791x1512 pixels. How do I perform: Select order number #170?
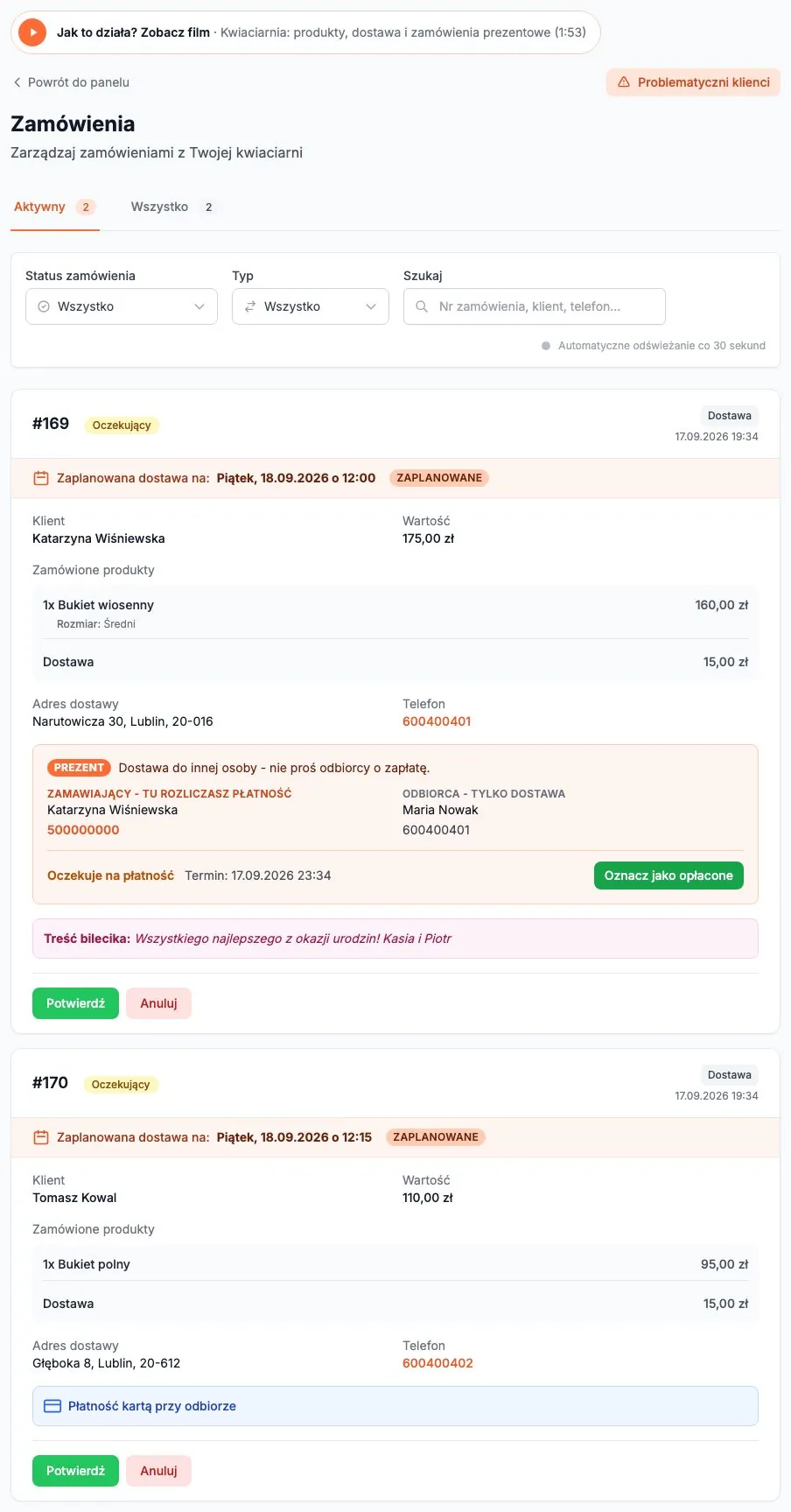point(50,1083)
